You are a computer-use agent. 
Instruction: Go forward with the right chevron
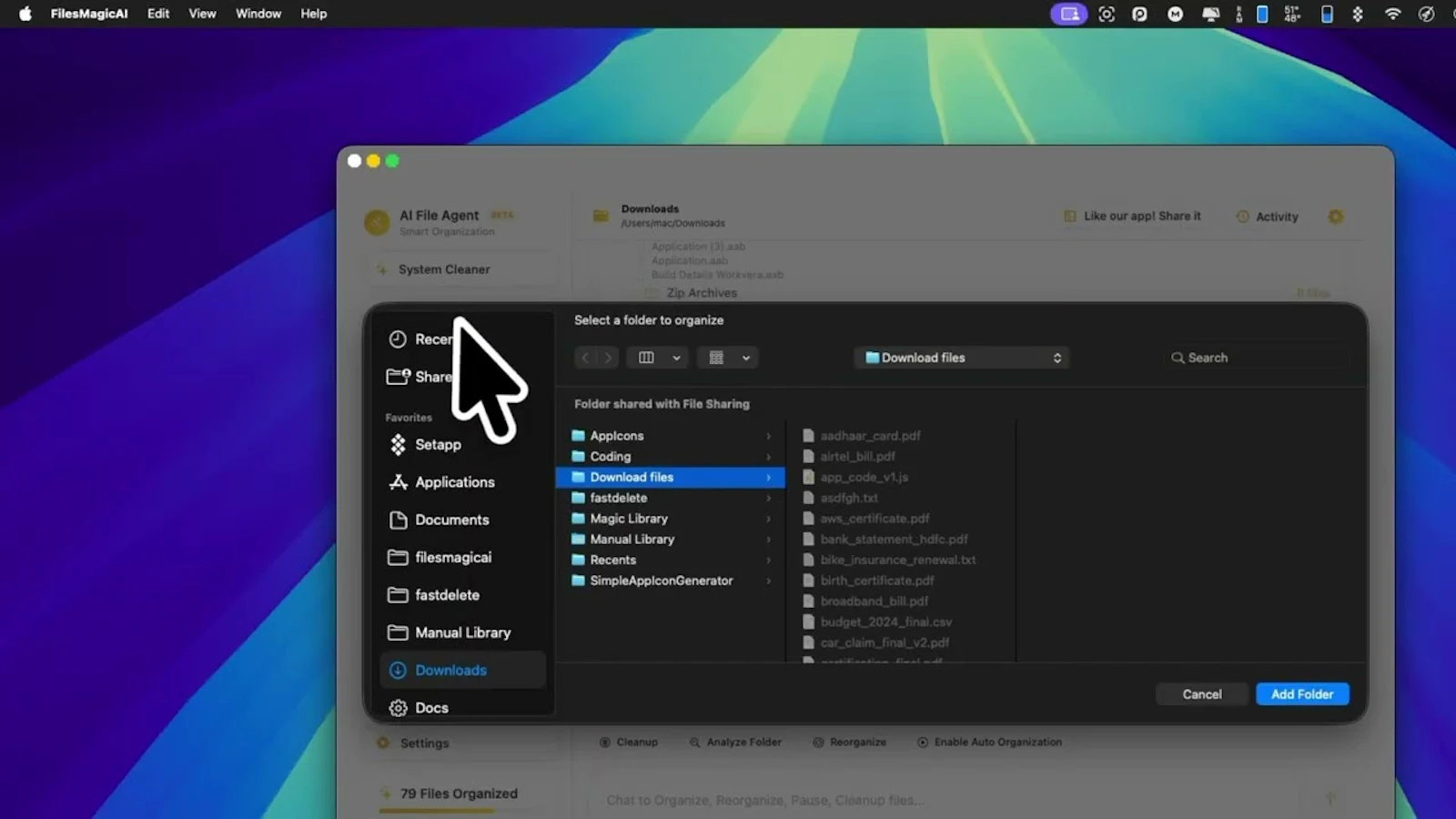(x=608, y=358)
